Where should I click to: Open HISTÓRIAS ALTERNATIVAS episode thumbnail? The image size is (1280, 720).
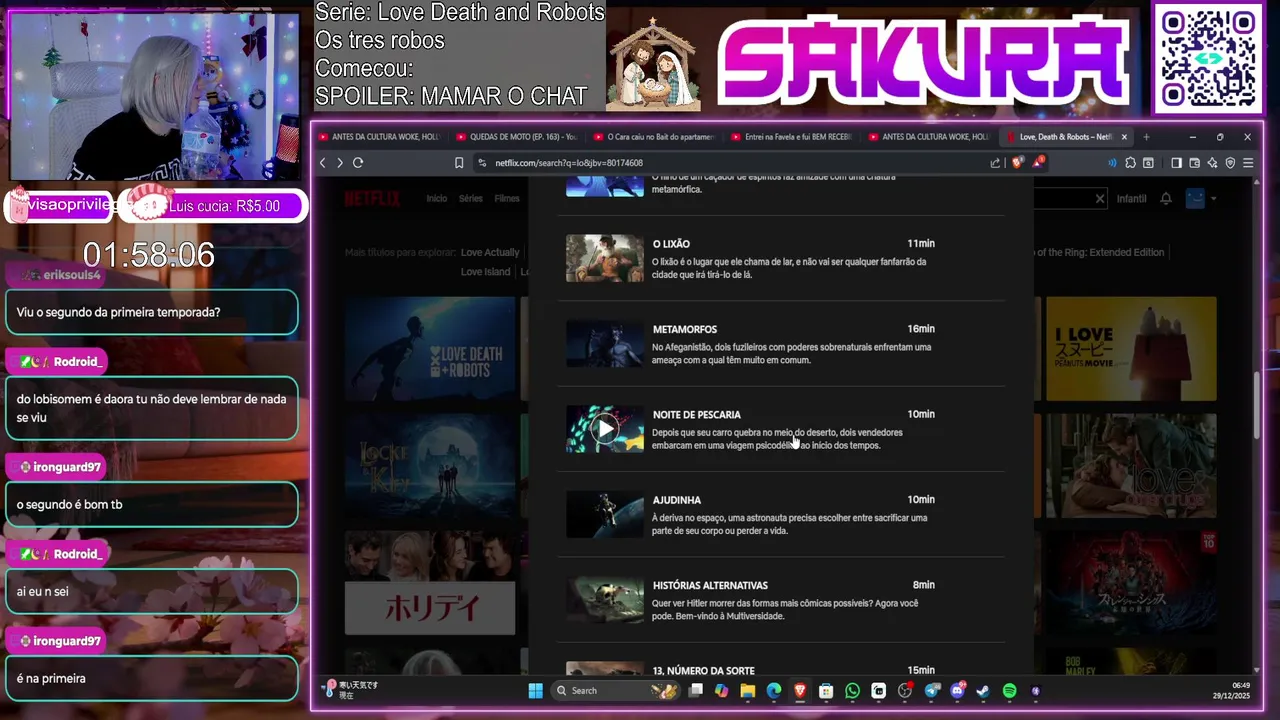point(605,599)
